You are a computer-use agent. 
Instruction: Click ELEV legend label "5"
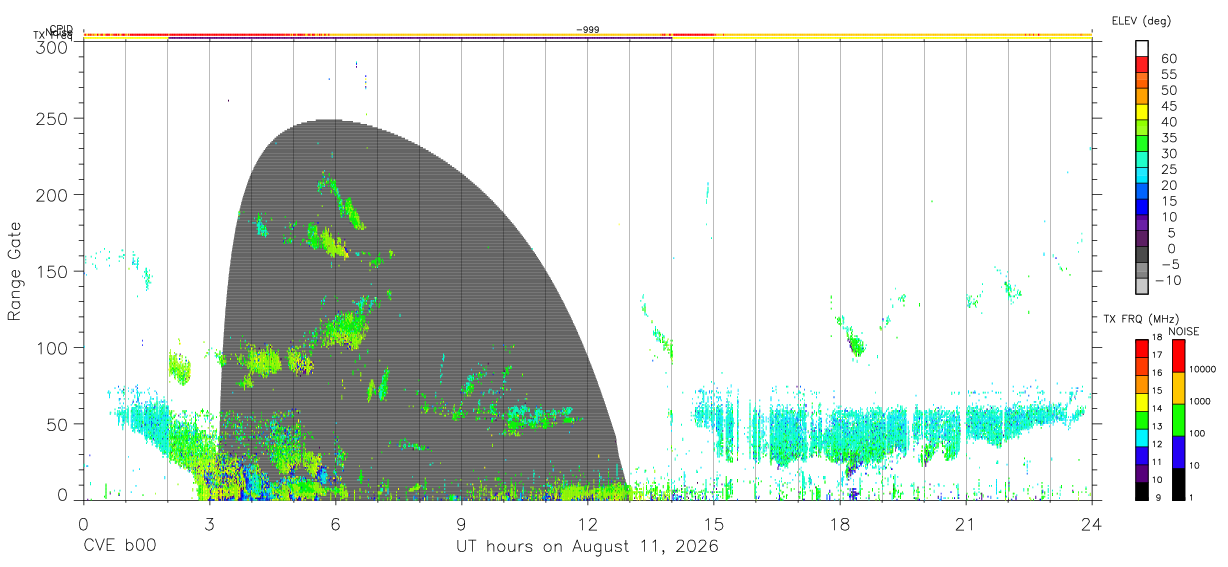[1173, 233]
